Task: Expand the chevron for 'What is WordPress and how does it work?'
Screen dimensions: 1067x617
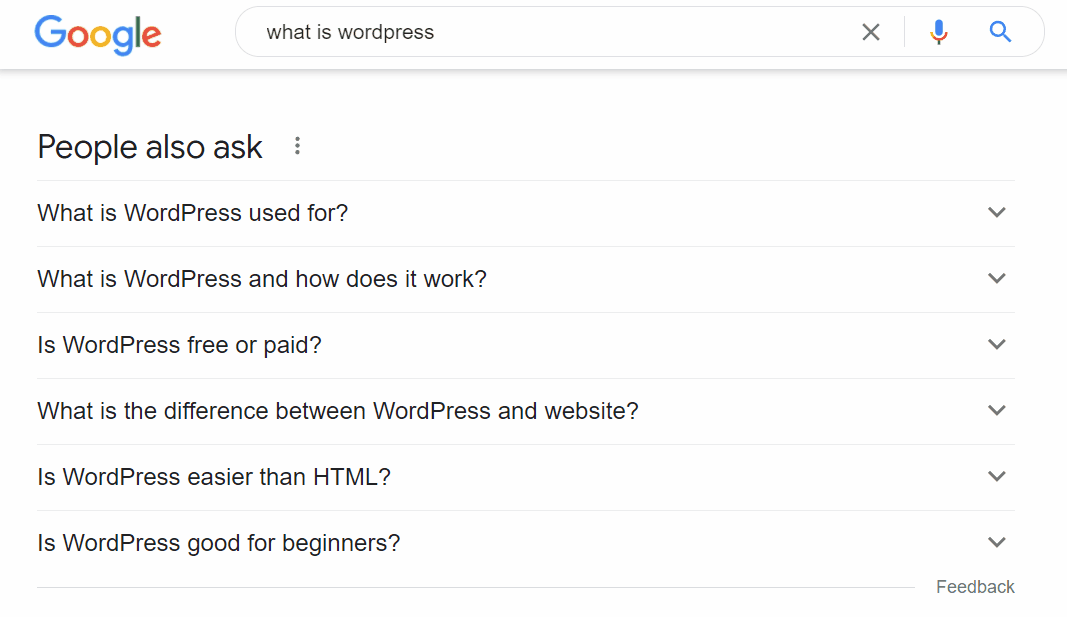Action: click(996, 278)
